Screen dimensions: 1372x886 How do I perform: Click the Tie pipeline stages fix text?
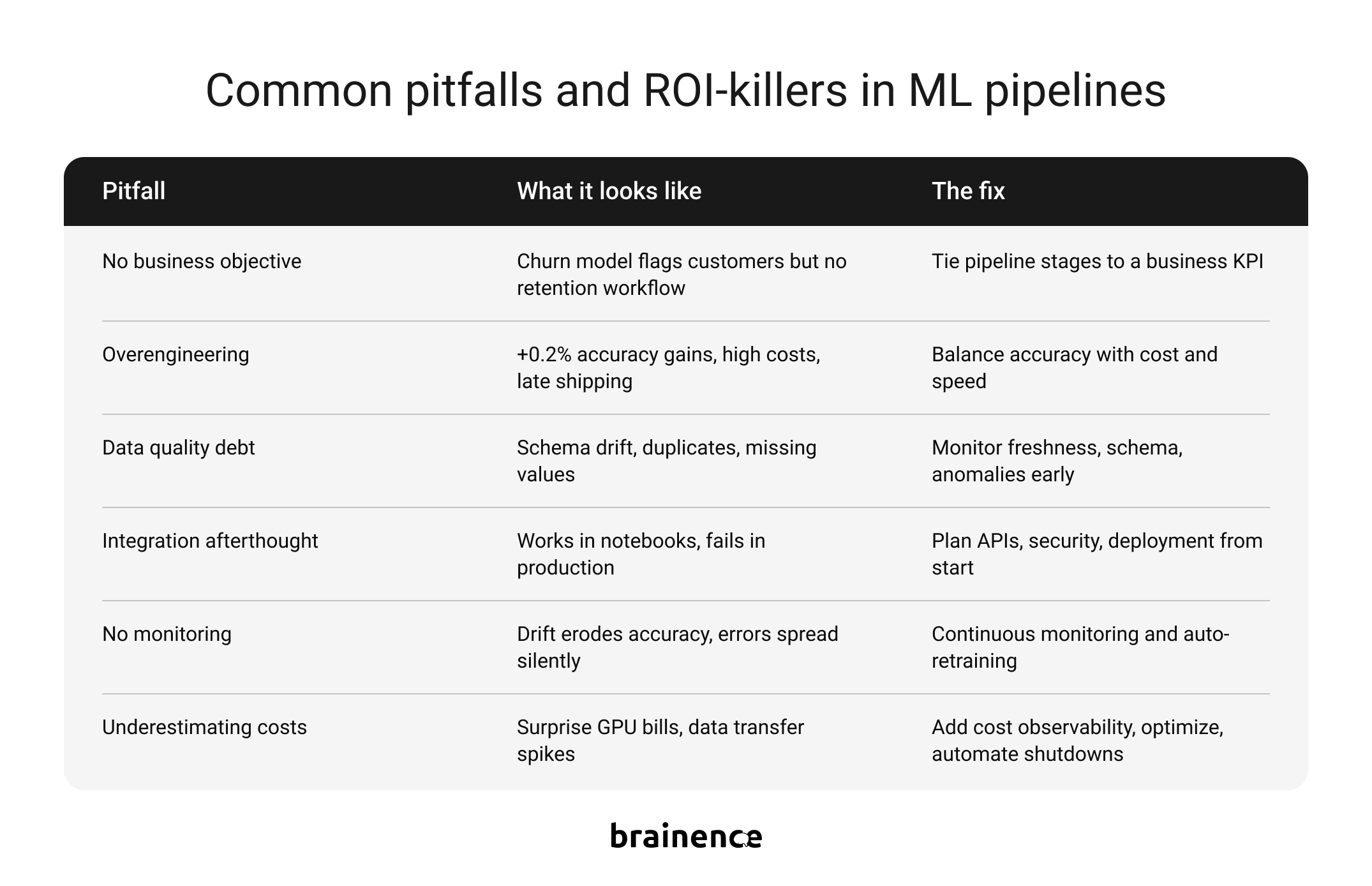(x=1097, y=261)
